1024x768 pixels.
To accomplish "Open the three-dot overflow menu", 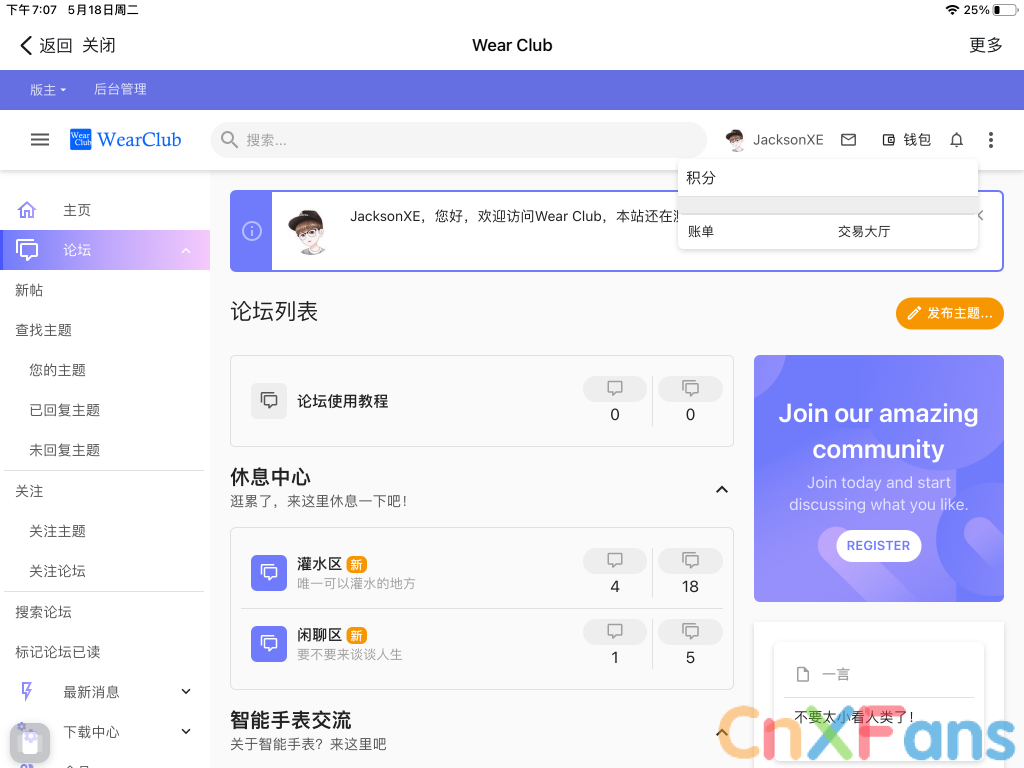I will coord(990,140).
